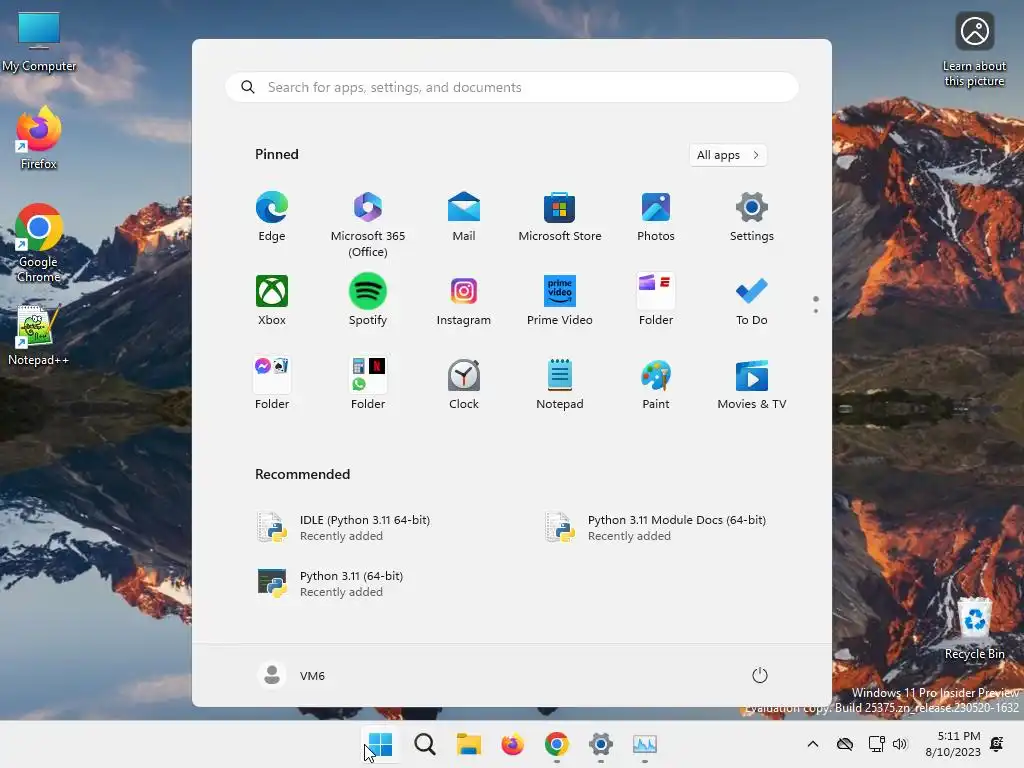Open the network tray icon
Image resolution: width=1024 pixels, height=768 pixels.
(876, 744)
